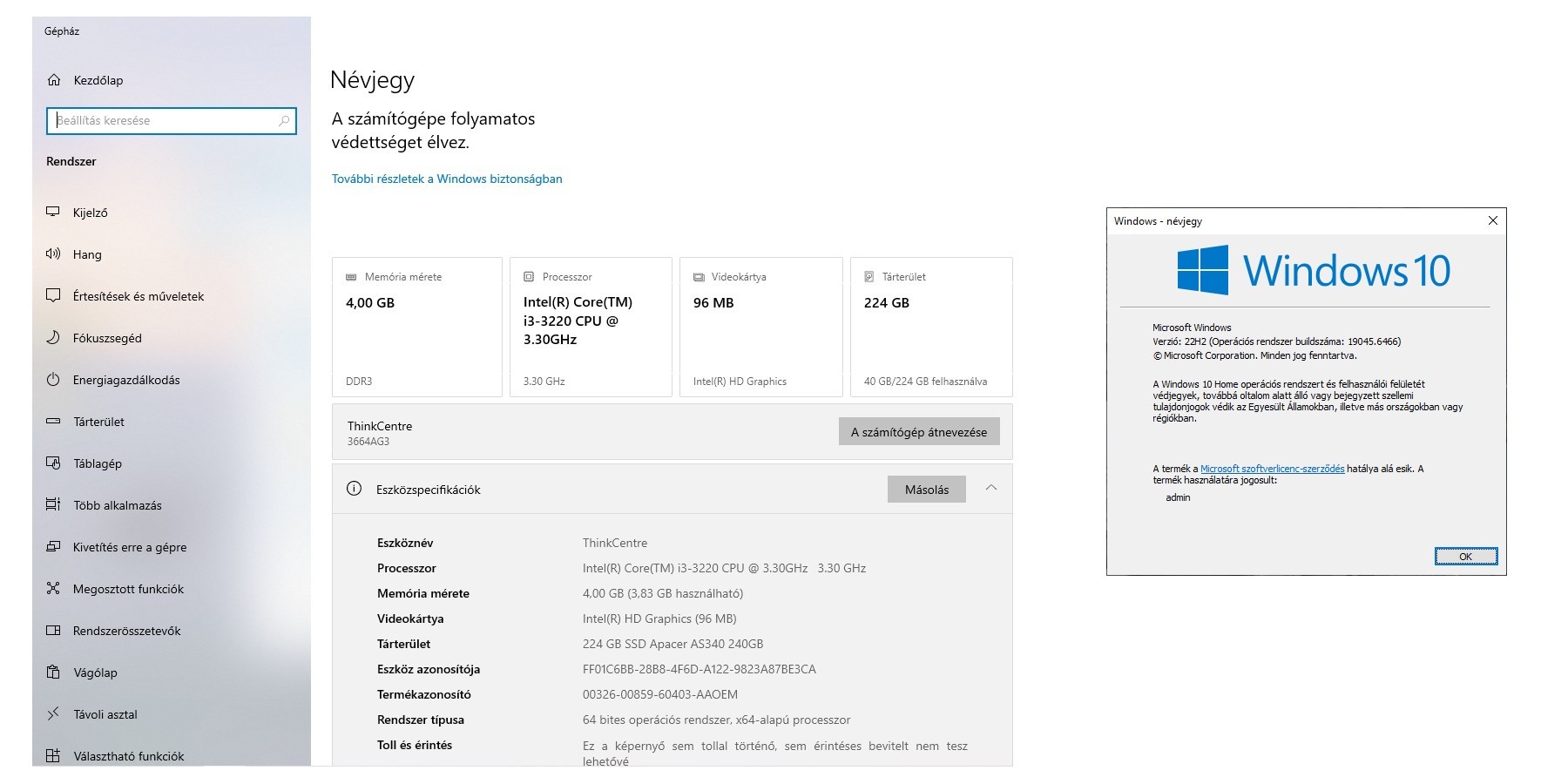The image size is (1568, 784).
Task: Focus the Beállítás keresése search field
Action: click(166, 121)
